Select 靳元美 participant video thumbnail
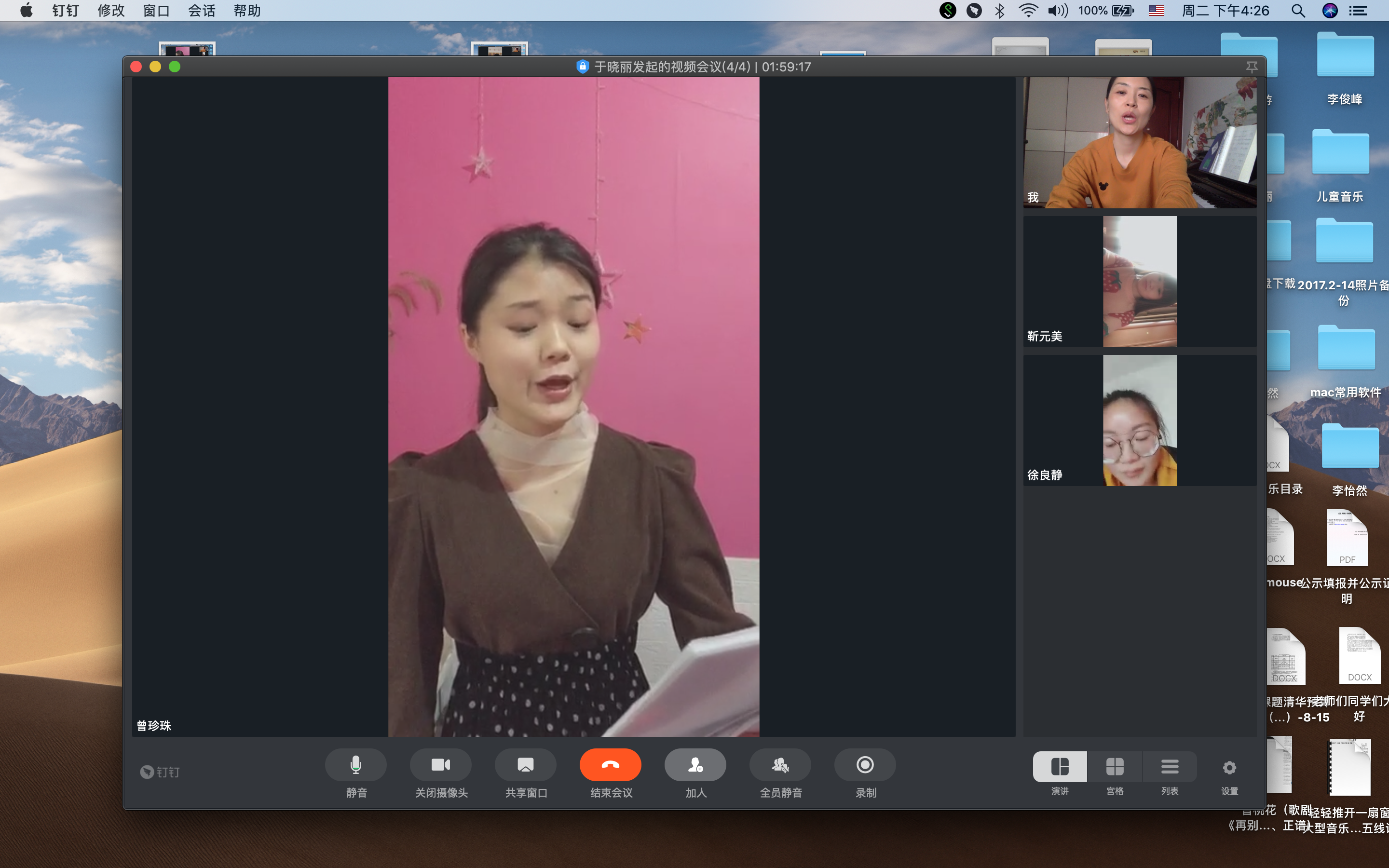1389x868 pixels. pos(1140,281)
